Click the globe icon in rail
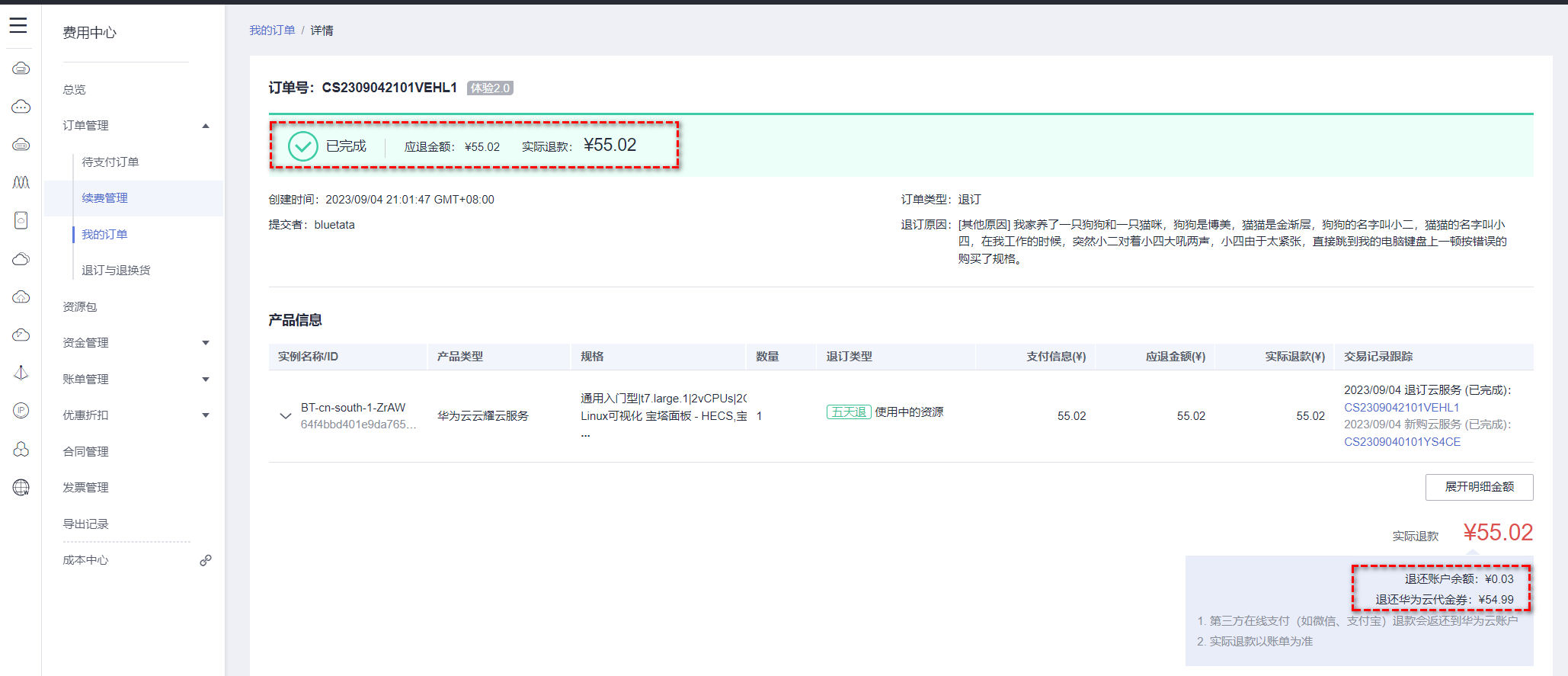 tap(21, 488)
